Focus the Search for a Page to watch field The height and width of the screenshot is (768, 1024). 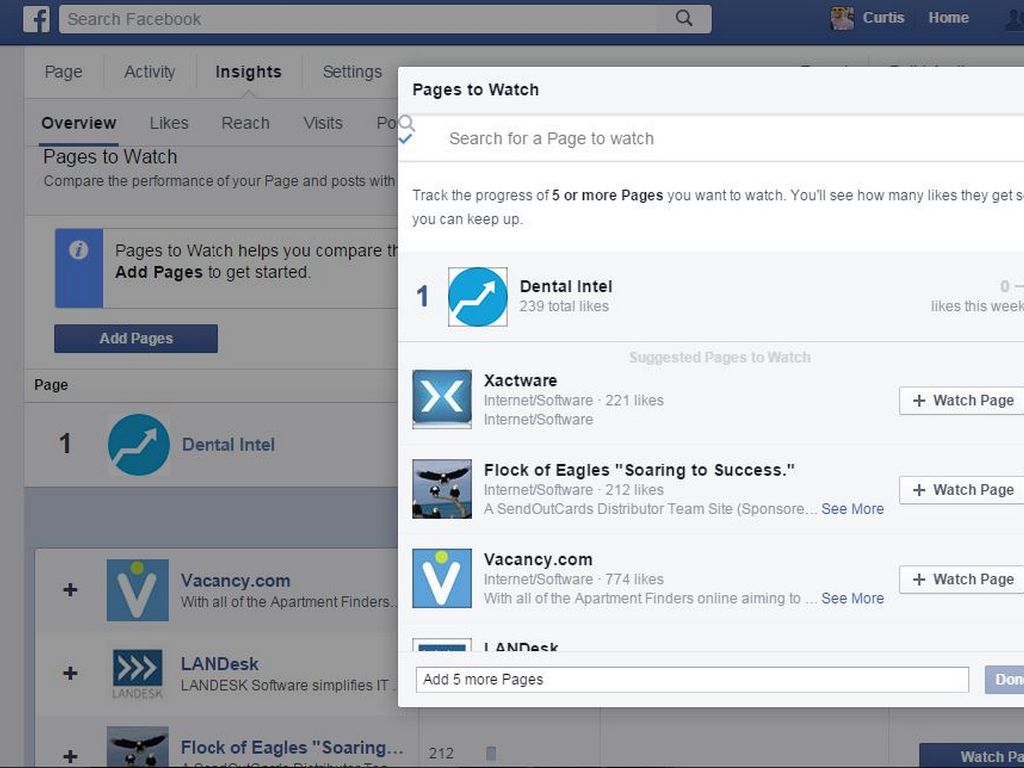click(x=700, y=138)
